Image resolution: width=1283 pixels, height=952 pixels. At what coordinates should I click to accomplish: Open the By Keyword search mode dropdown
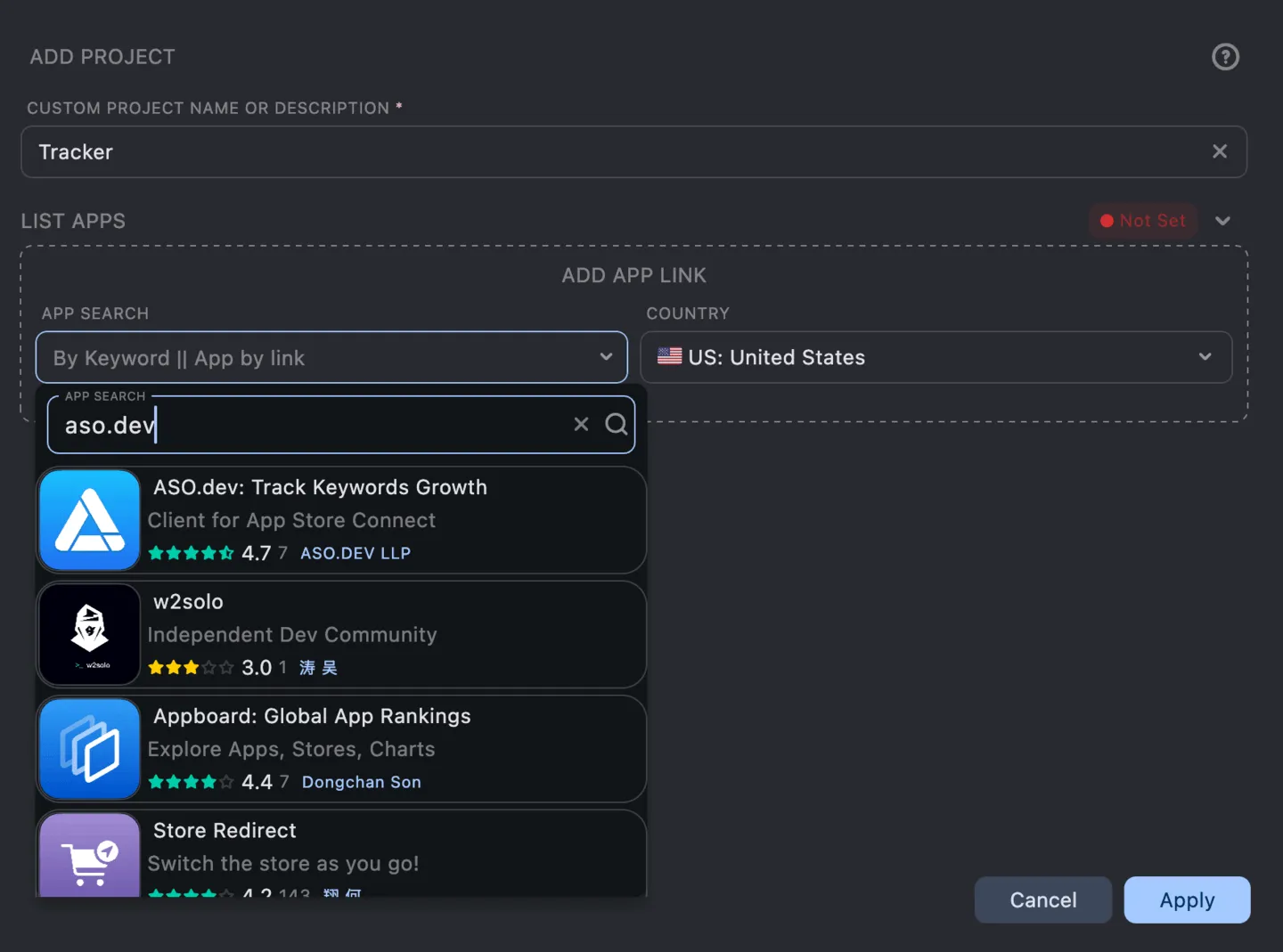[x=331, y=357]
